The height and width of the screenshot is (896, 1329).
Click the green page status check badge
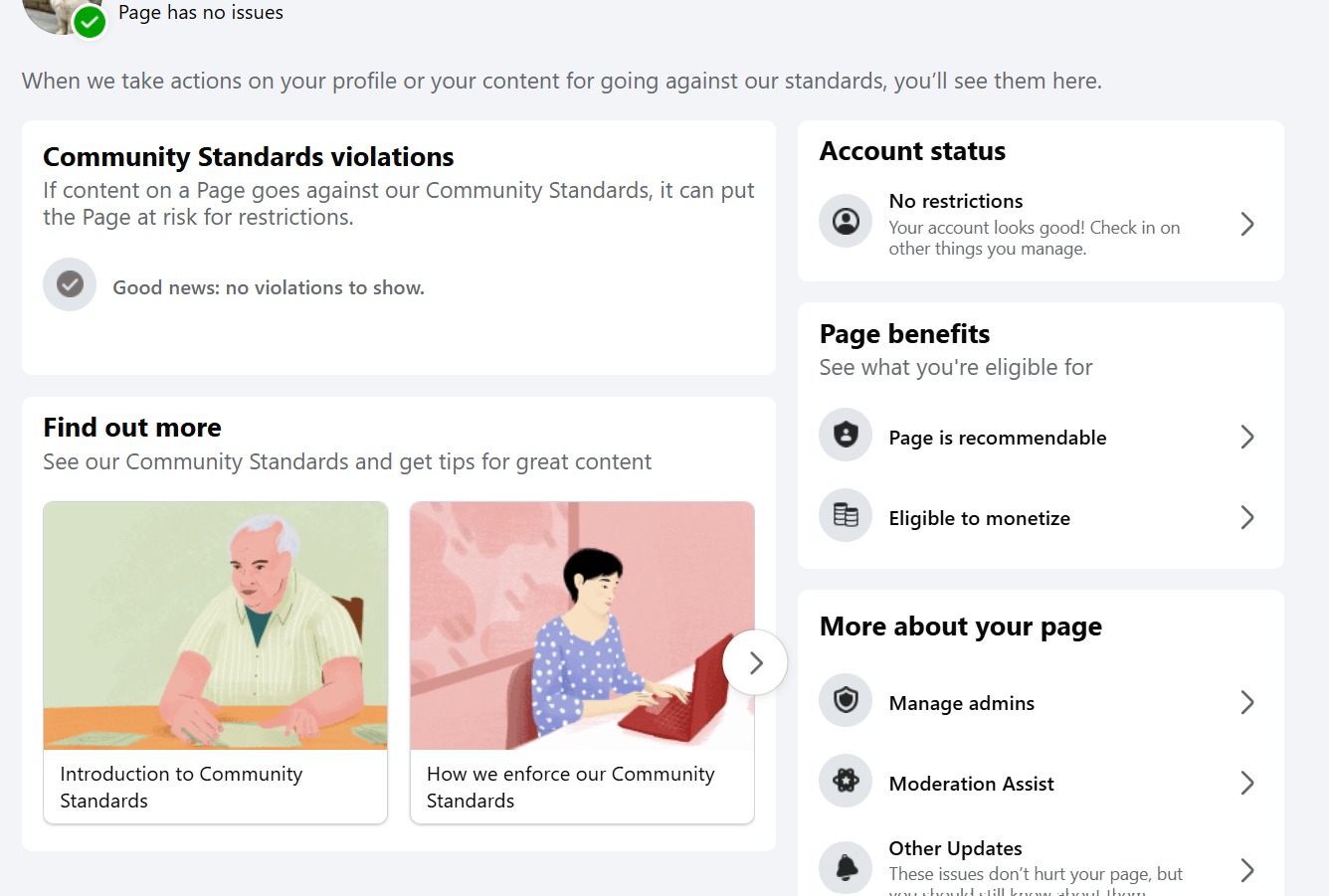pos(90,21)
